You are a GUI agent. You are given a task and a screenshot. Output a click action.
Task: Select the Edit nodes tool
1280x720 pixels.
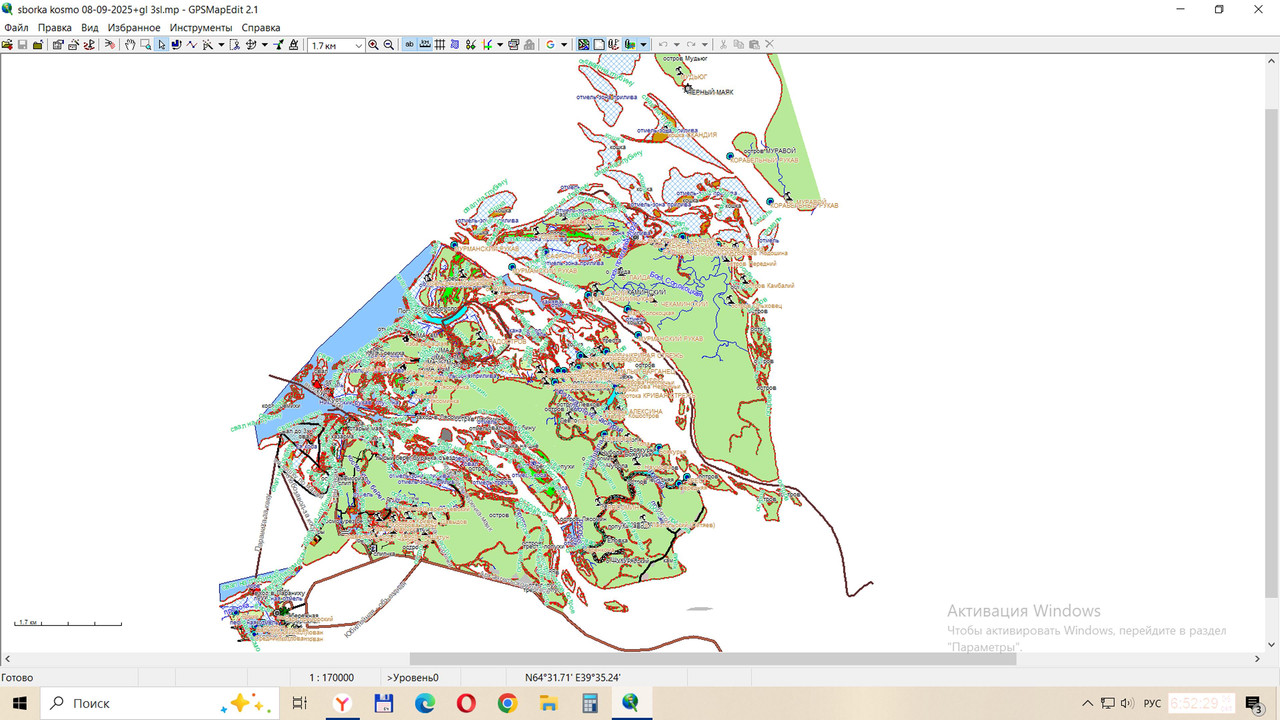tap(176, 45)
